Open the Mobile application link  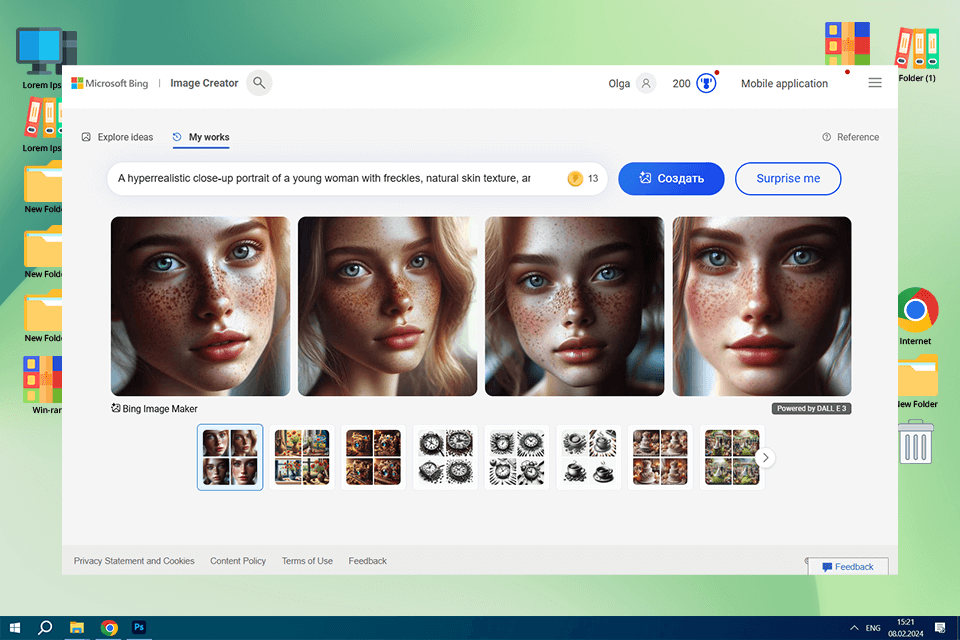pos(784,84)
